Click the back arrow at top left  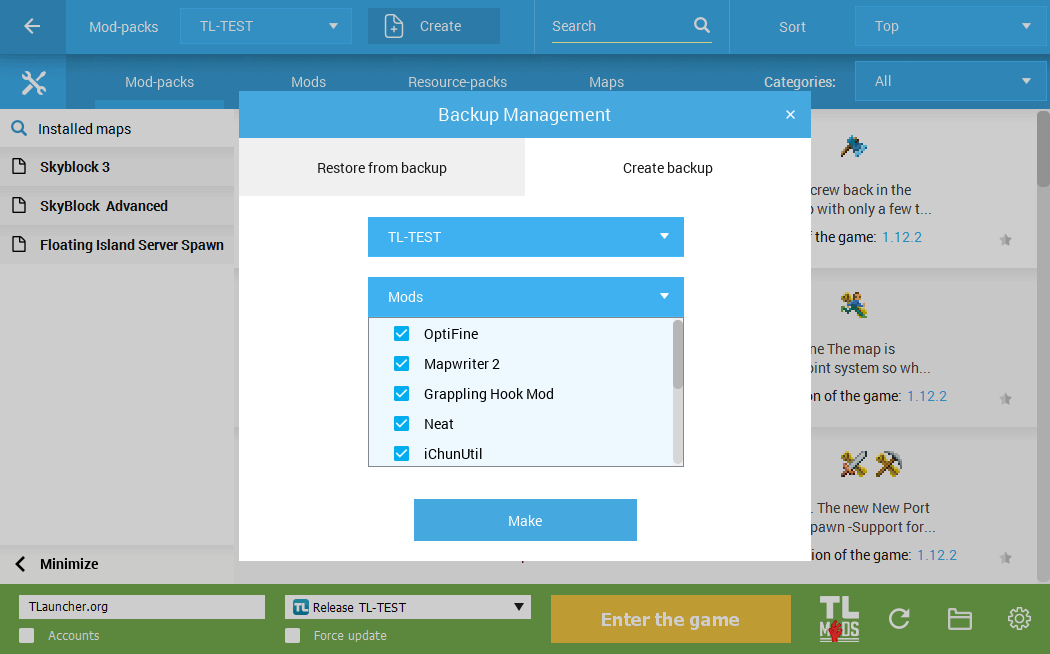[32, 26]
